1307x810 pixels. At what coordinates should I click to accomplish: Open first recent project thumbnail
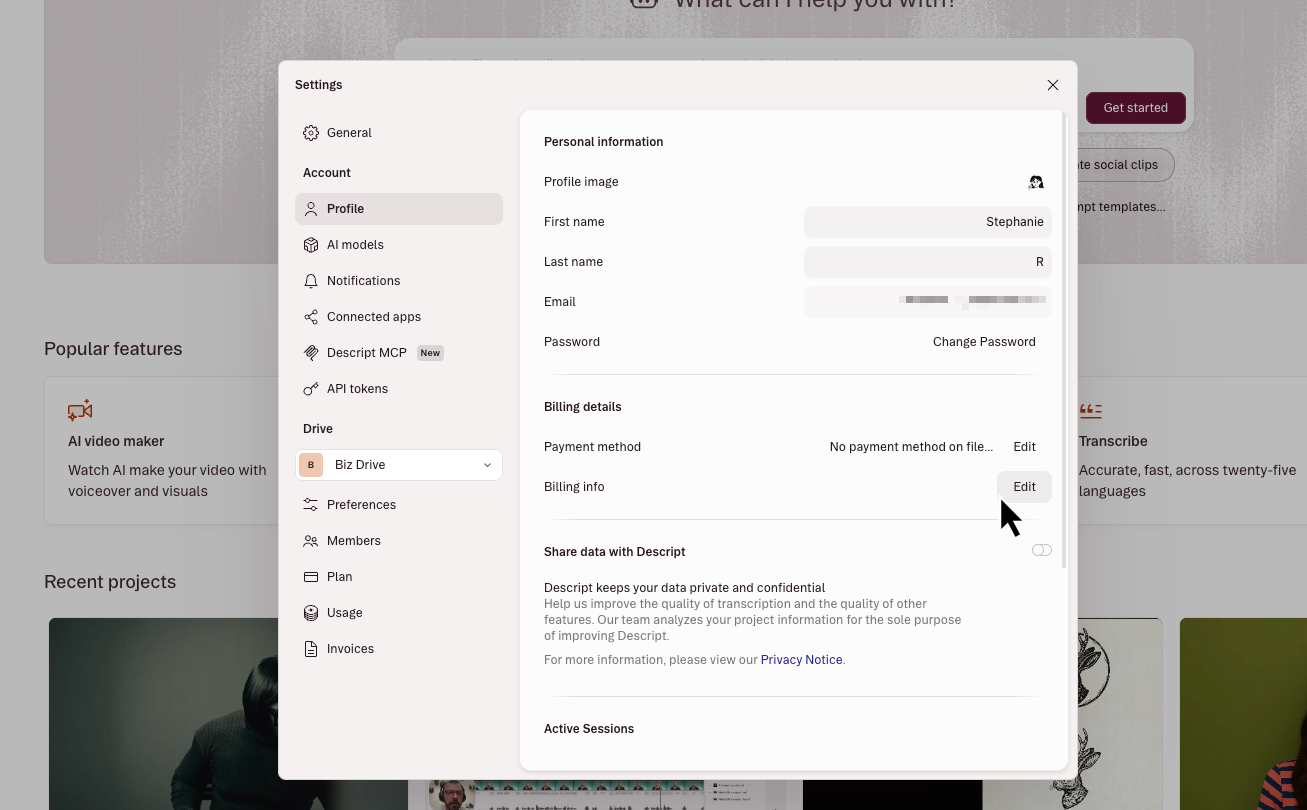164,714
